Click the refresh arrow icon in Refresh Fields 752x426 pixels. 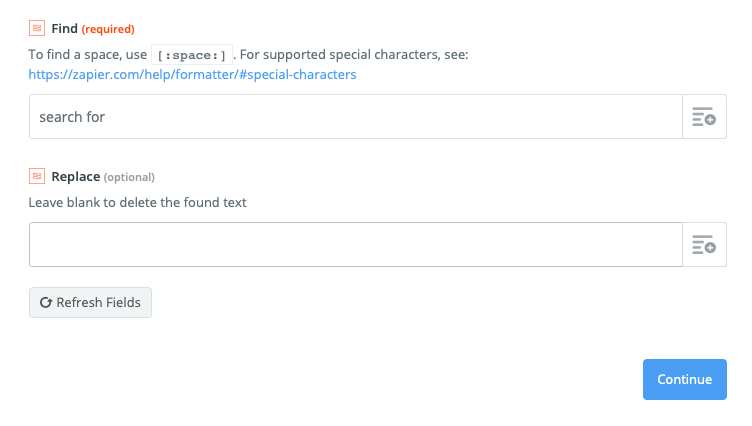(46, 303)
